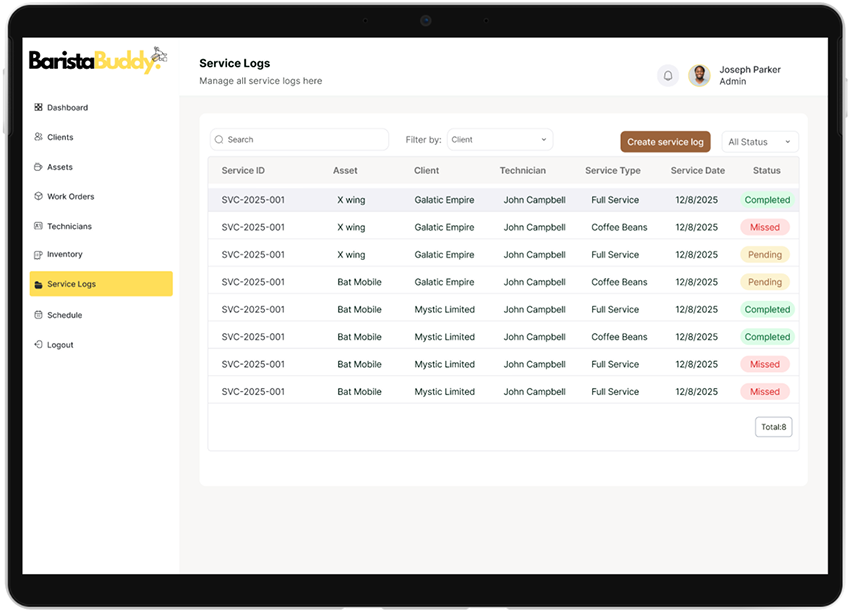
Task: Click the notification bell icon
Action: [x=667, y=75]
